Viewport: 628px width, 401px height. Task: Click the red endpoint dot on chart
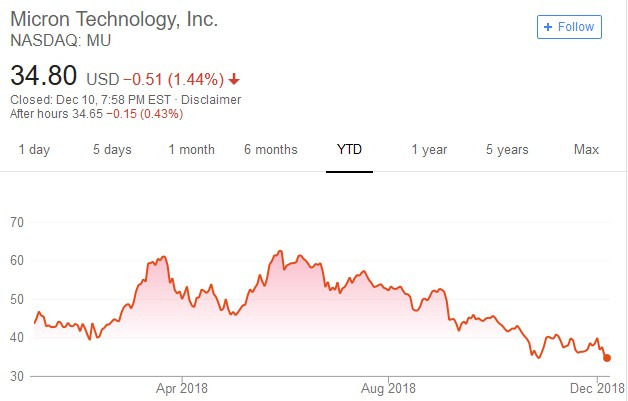pyautogui.click(x=607, y=358)
